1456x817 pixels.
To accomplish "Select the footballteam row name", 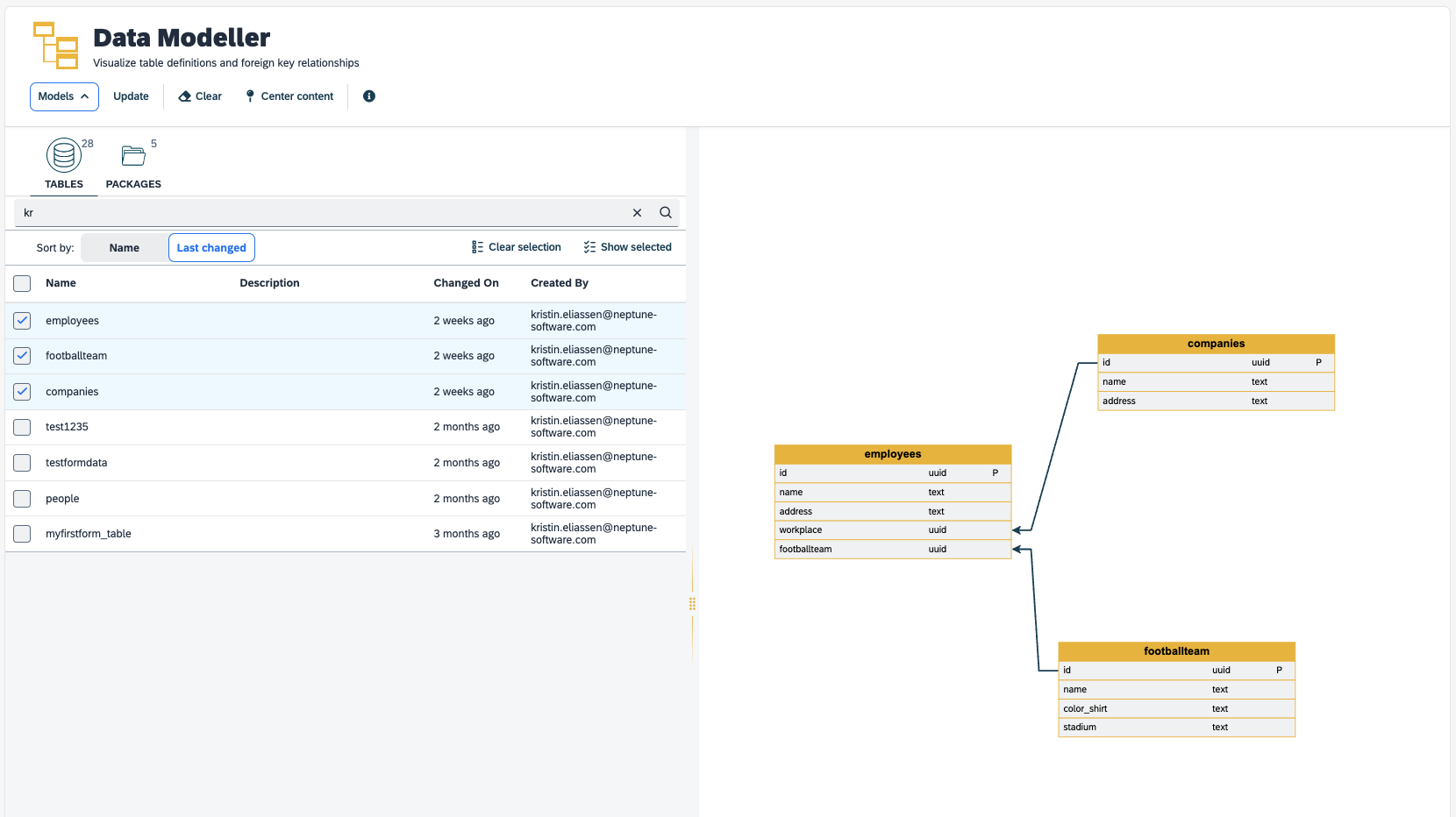I will tap(76, 356).
